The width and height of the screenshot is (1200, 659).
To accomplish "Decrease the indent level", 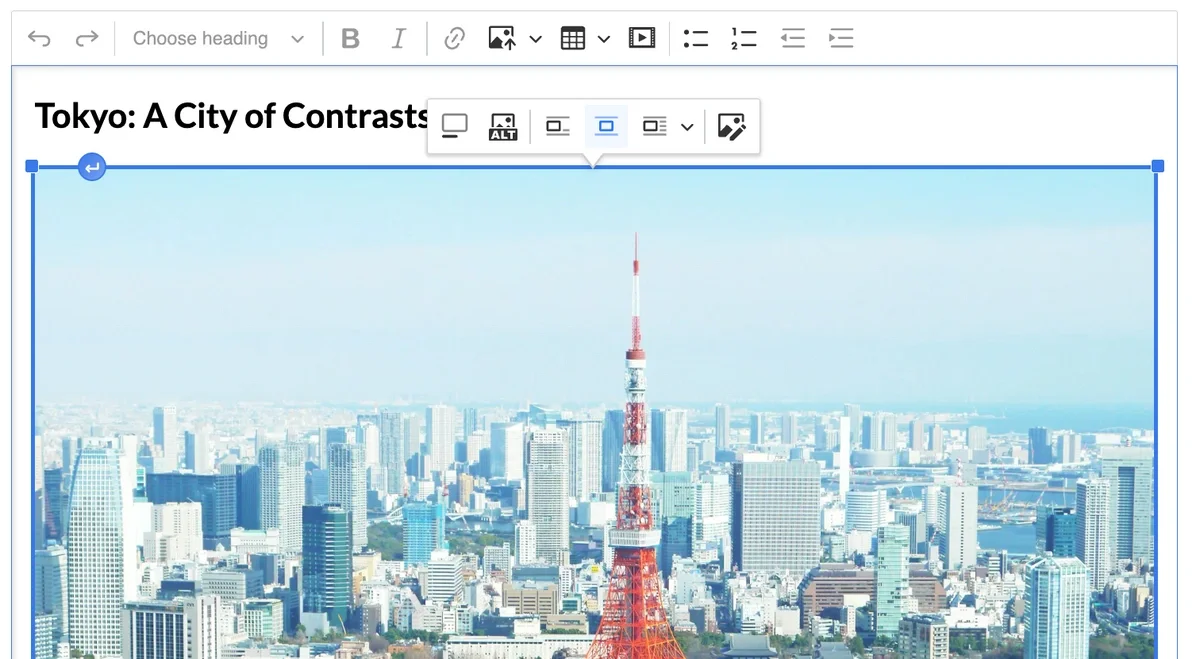I will (x=792, y=39).
